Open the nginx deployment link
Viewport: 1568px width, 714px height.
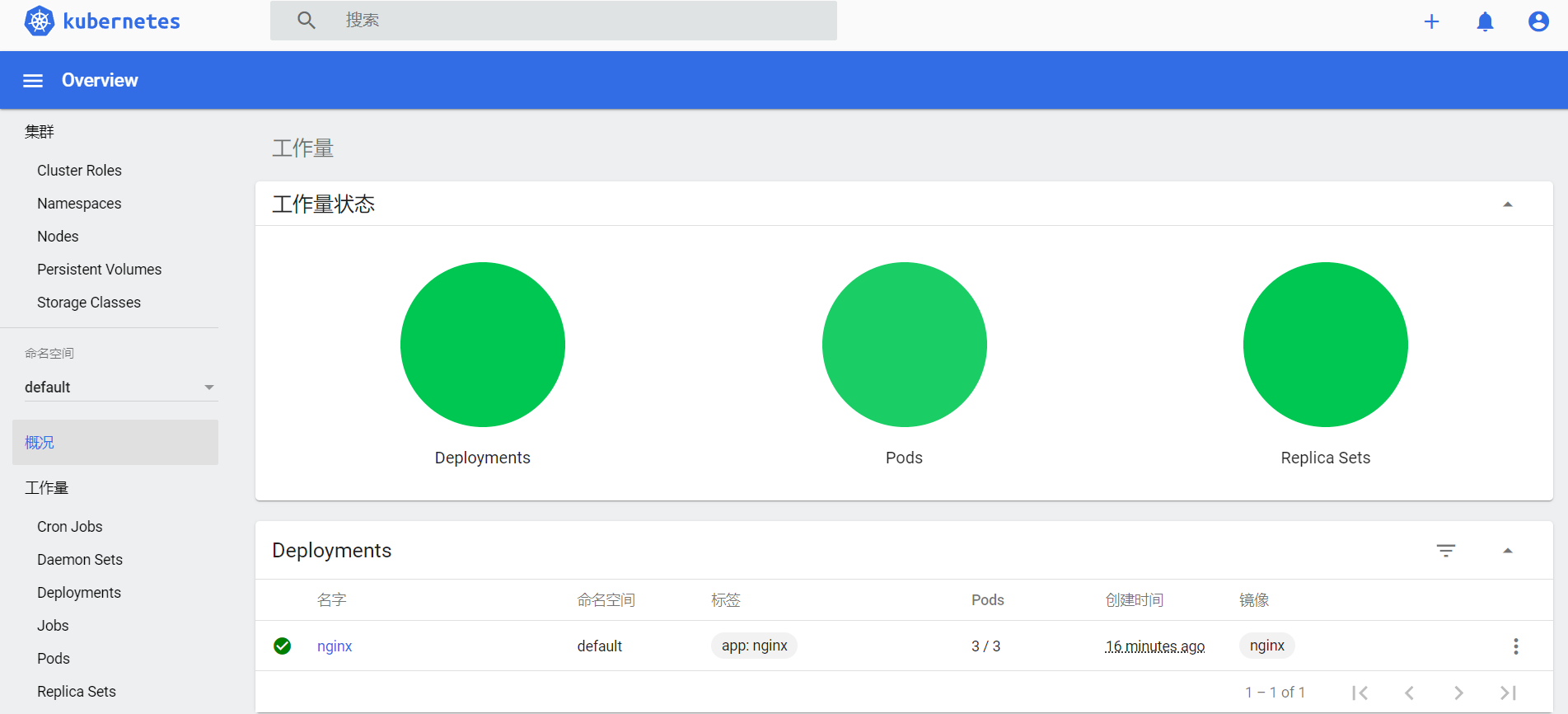click(335, 646)
